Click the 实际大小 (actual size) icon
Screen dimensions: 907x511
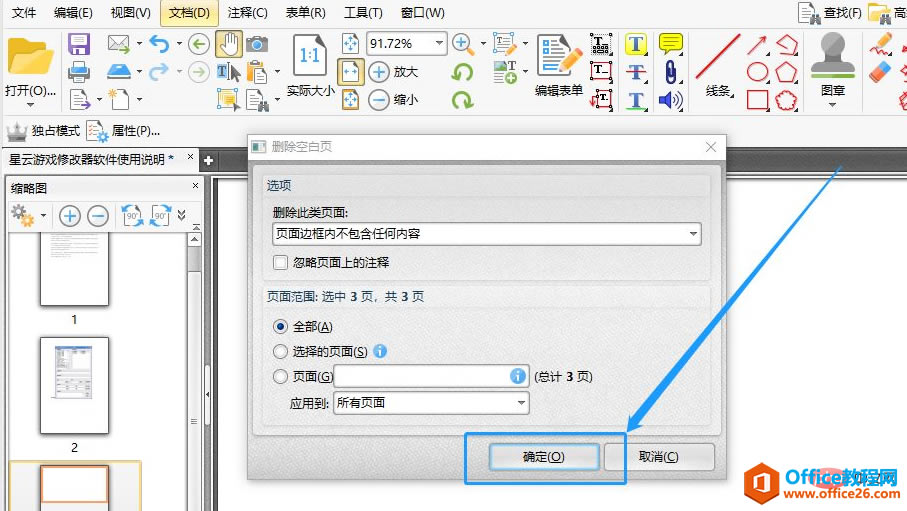tap(309, 56)
